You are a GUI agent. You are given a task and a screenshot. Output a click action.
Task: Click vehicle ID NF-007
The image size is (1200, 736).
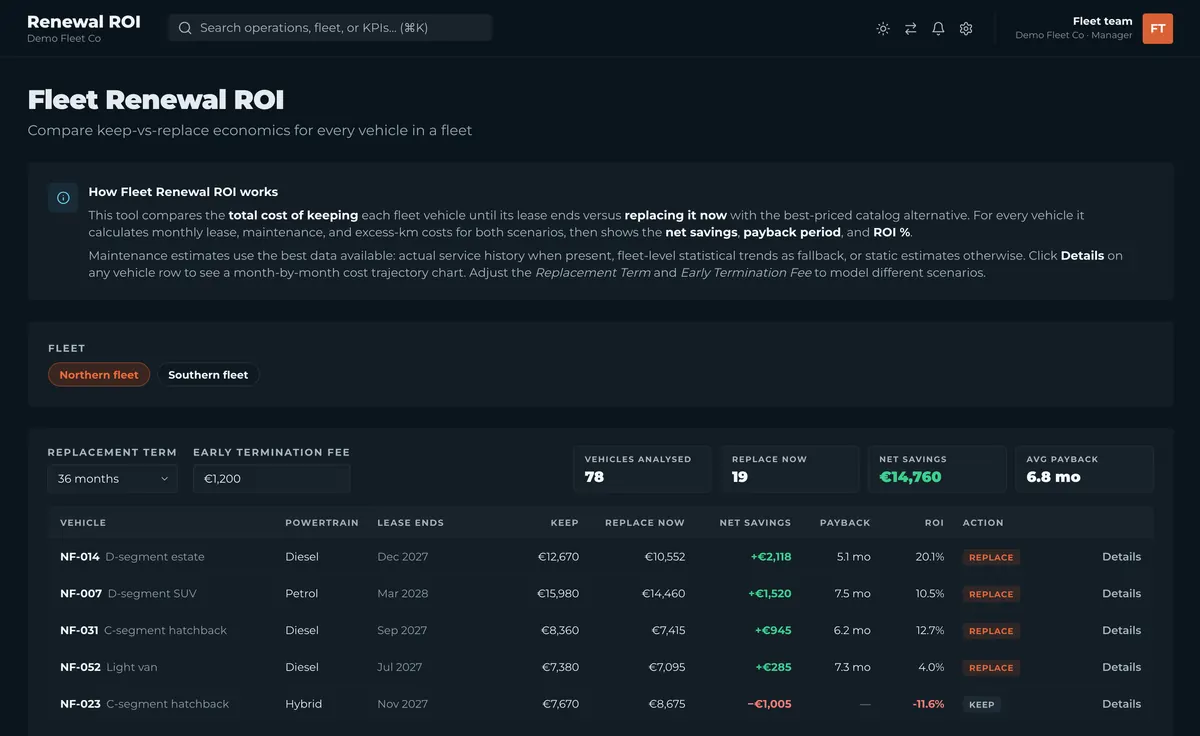[81, 594]
